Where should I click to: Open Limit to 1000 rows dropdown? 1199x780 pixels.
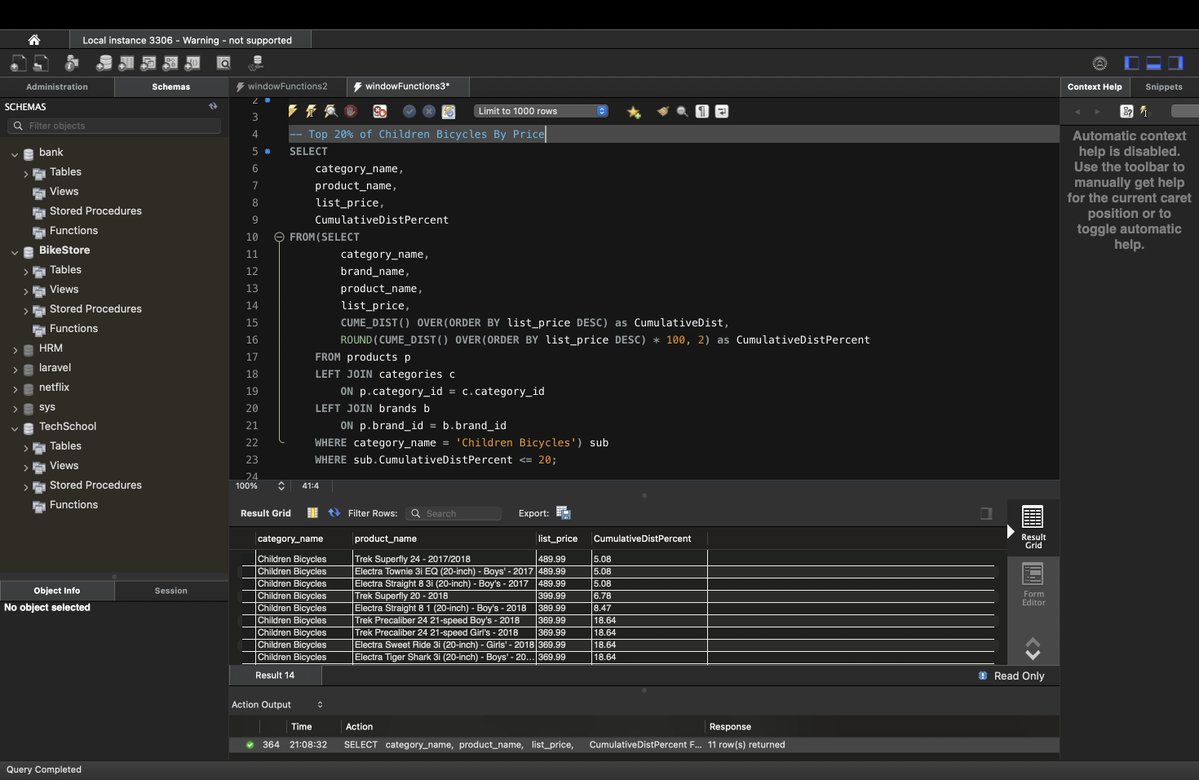click(x=541, y=111)
